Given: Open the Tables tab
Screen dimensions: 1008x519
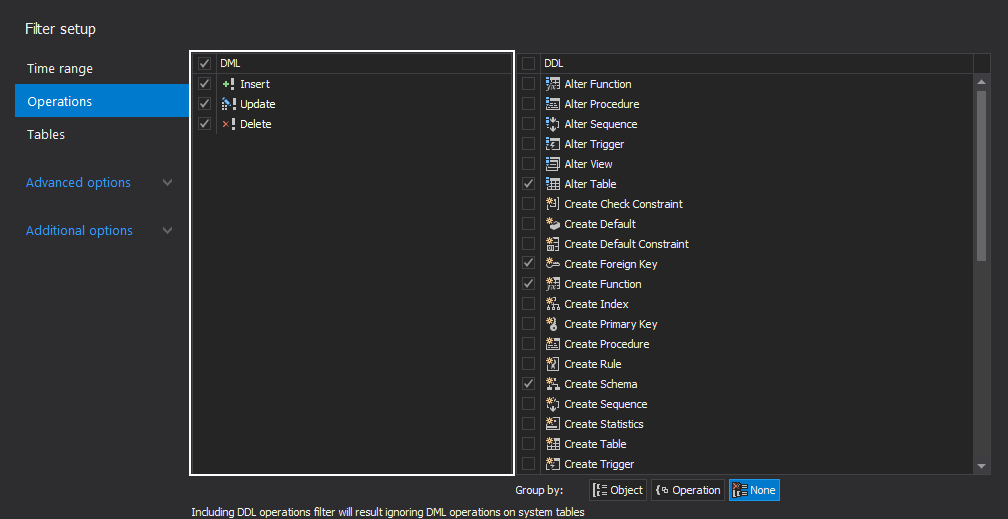Looking at the screenshot, I should [x=102, y=134].
